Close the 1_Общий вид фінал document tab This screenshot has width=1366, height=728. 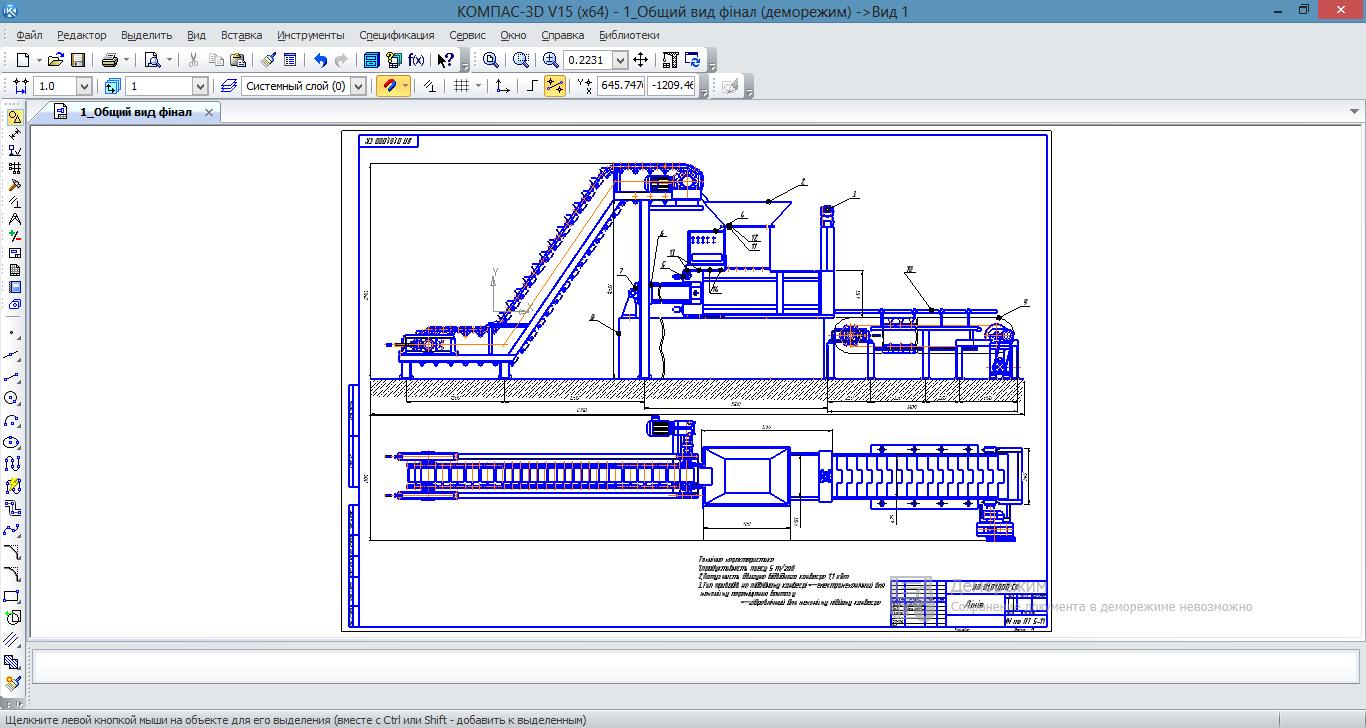pos(209,112)
